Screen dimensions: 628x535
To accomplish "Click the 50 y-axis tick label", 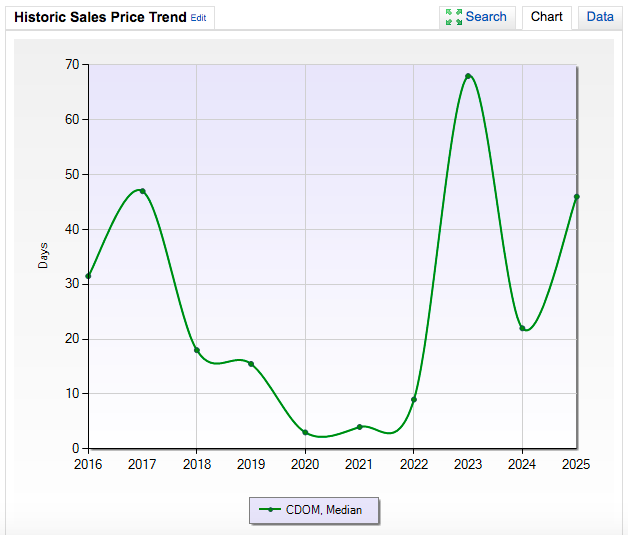I will 72,175.
